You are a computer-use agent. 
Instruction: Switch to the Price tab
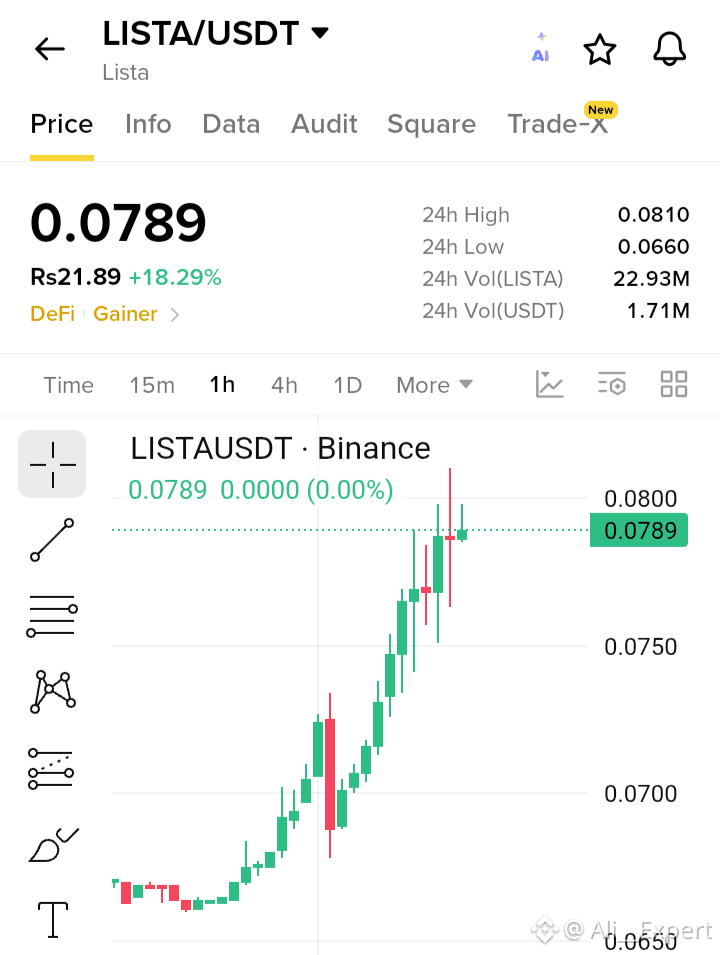[62, 124]
